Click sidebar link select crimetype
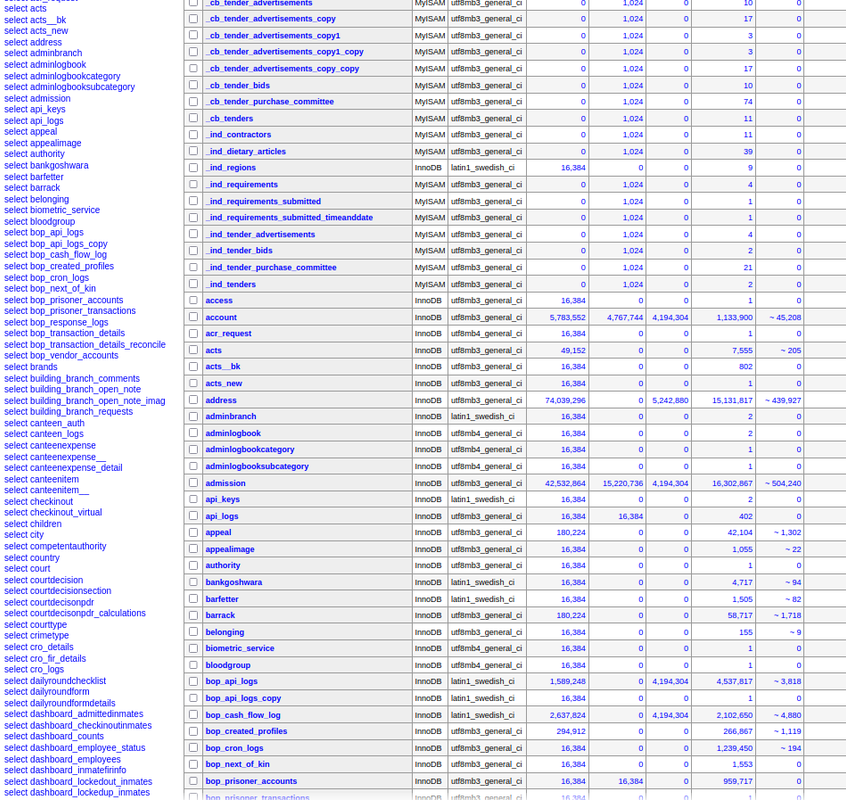The height and width of the screenshot is (800, 846). 37,635
